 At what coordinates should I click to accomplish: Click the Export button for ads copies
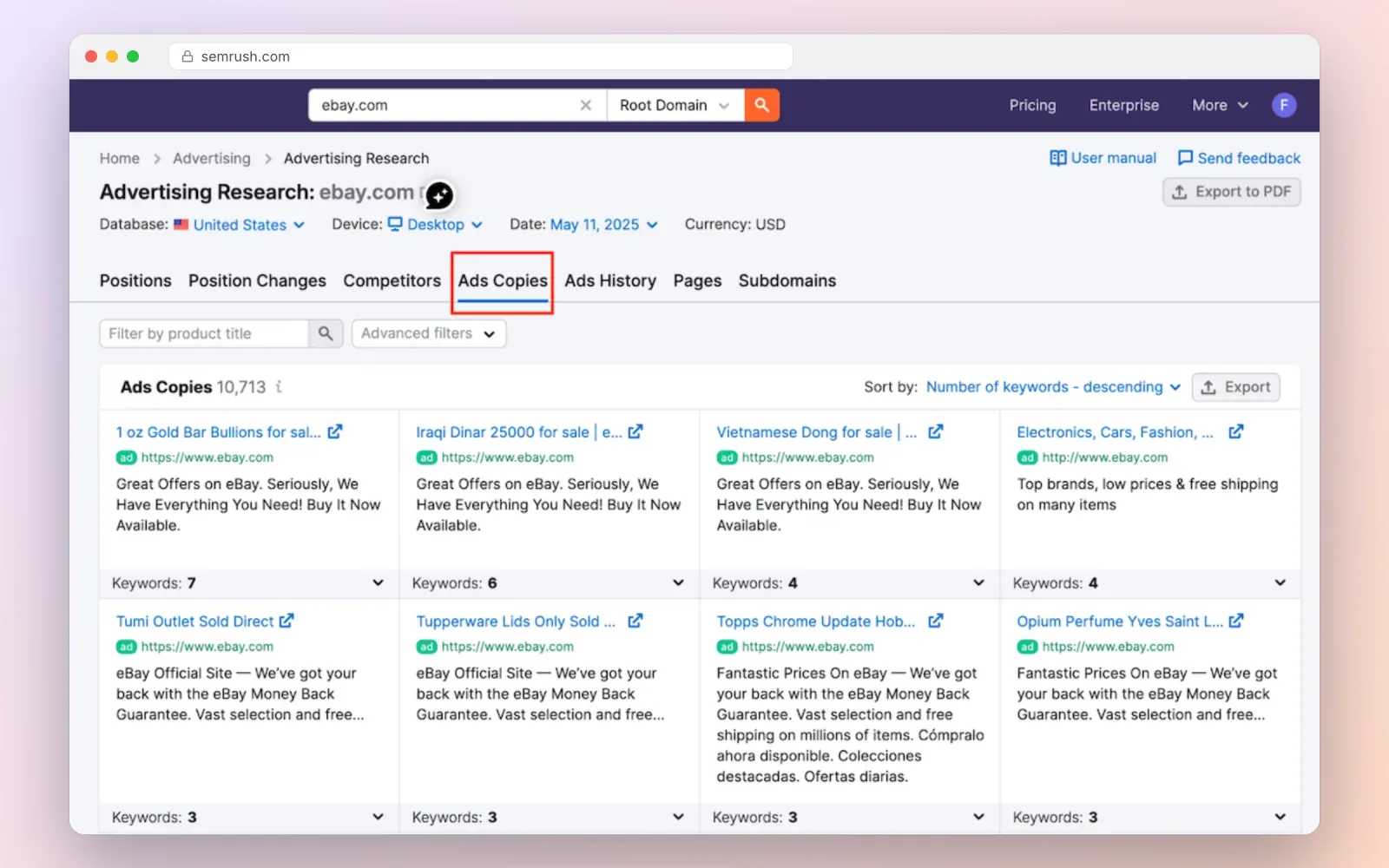[1235, 387]
